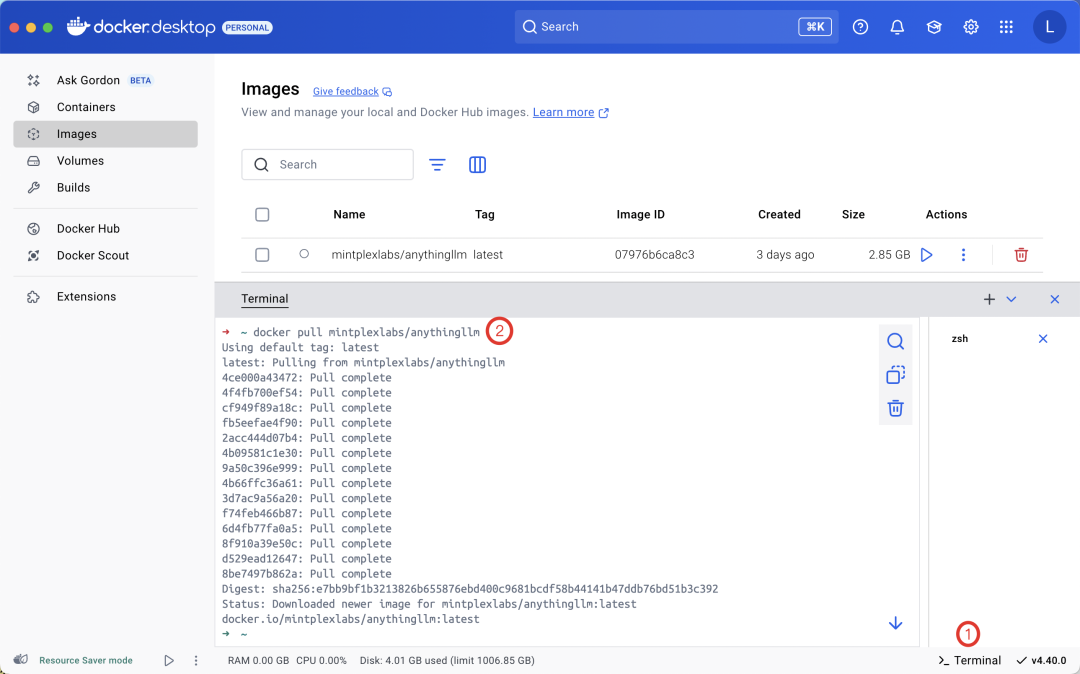This screenshot has height=674, width=1080.
Task: Check the mintplexlabs/anythingllm row checkbox
Action: pyautogui.click(x=262, y=255)
